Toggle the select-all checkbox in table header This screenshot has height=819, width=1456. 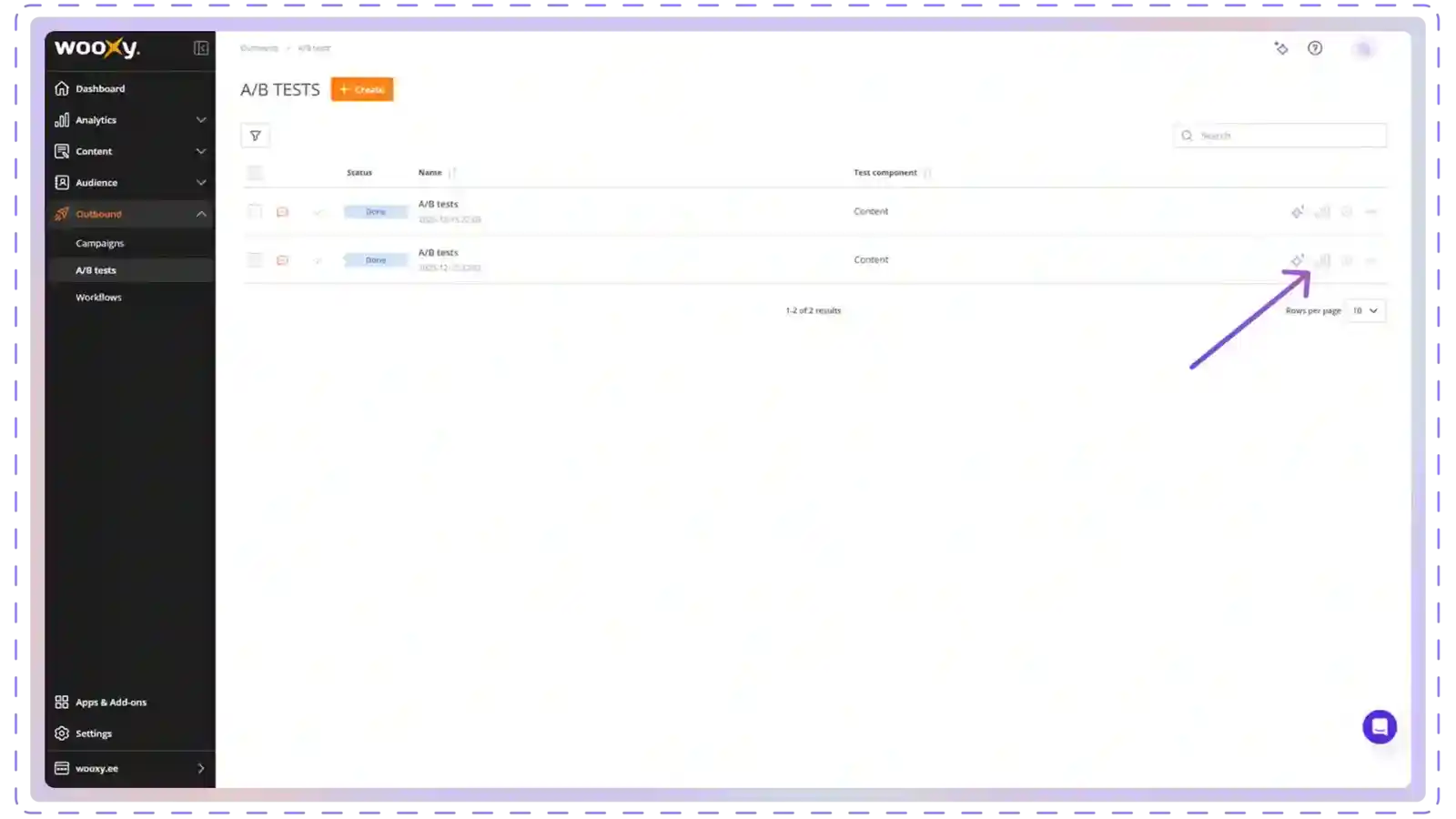click(255, 173)
